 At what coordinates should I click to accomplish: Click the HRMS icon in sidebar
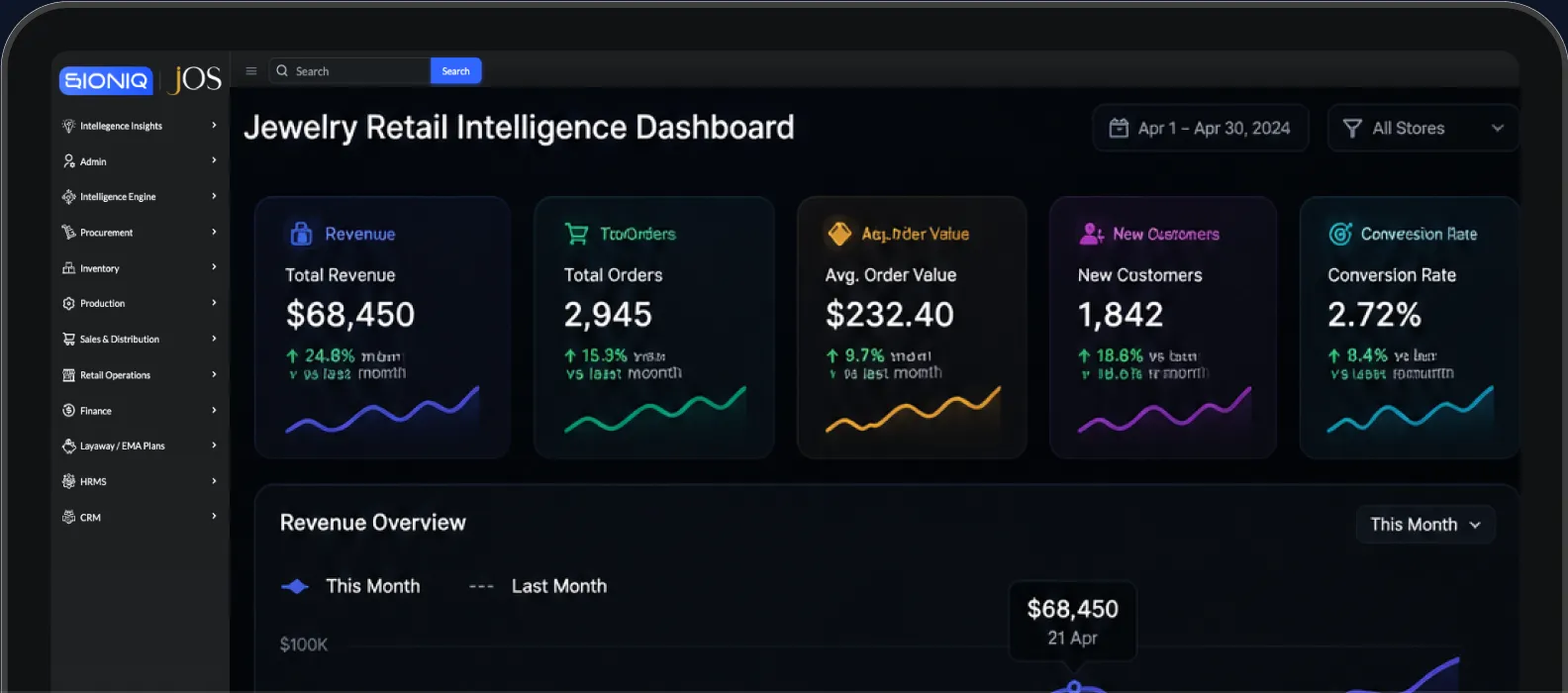pos(68,482)
